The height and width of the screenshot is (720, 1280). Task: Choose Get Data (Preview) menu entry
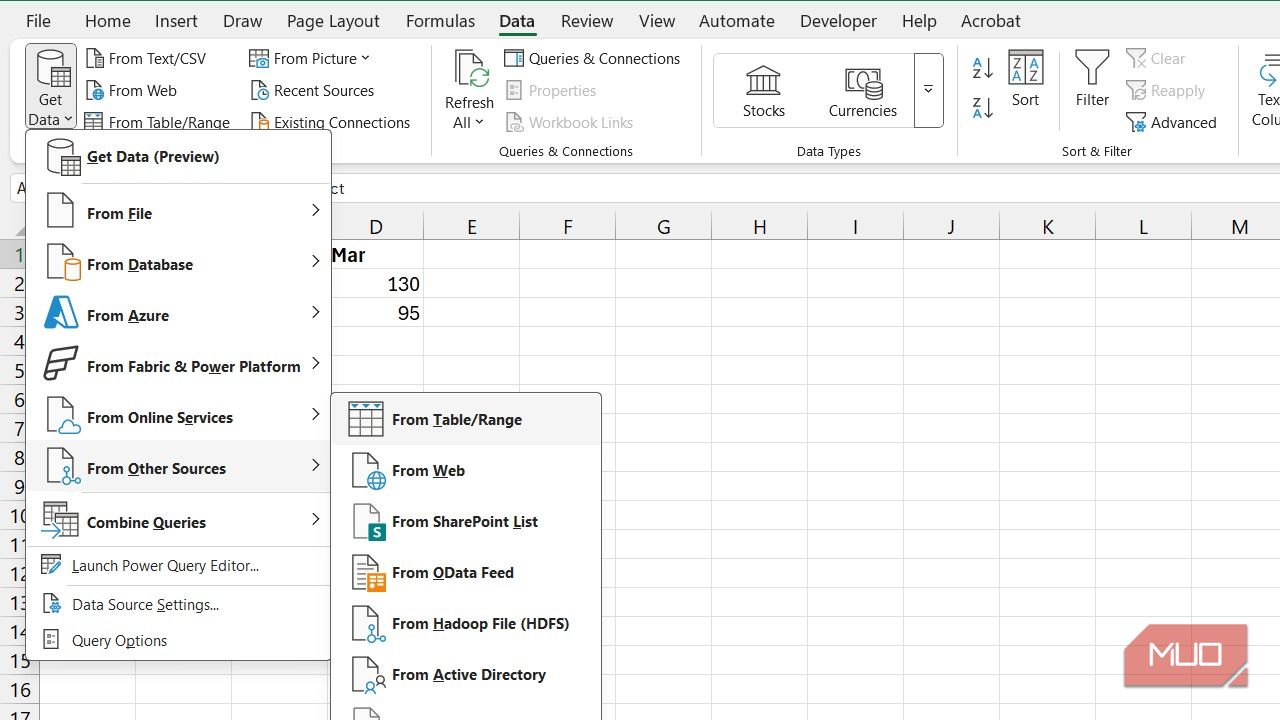(178, 157)
